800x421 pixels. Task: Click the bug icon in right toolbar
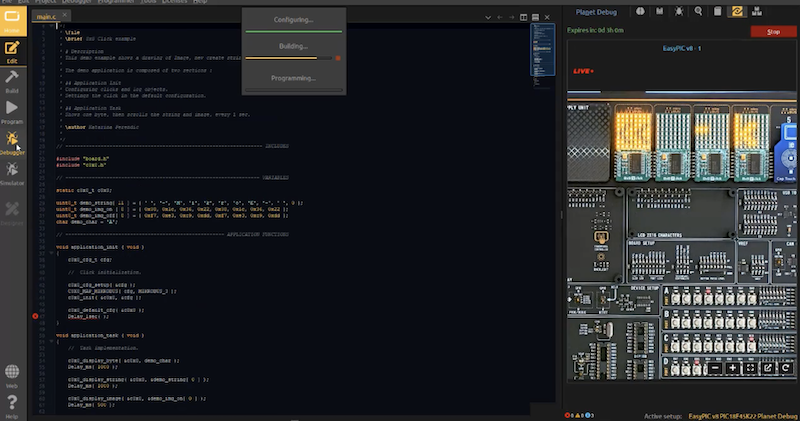point(679,11)
